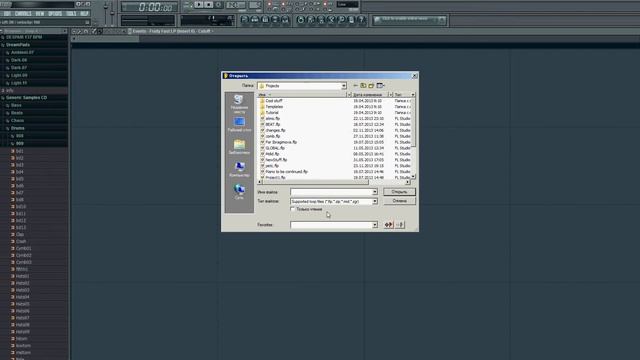Select Недавние места in the places bar

pos(239,104)
